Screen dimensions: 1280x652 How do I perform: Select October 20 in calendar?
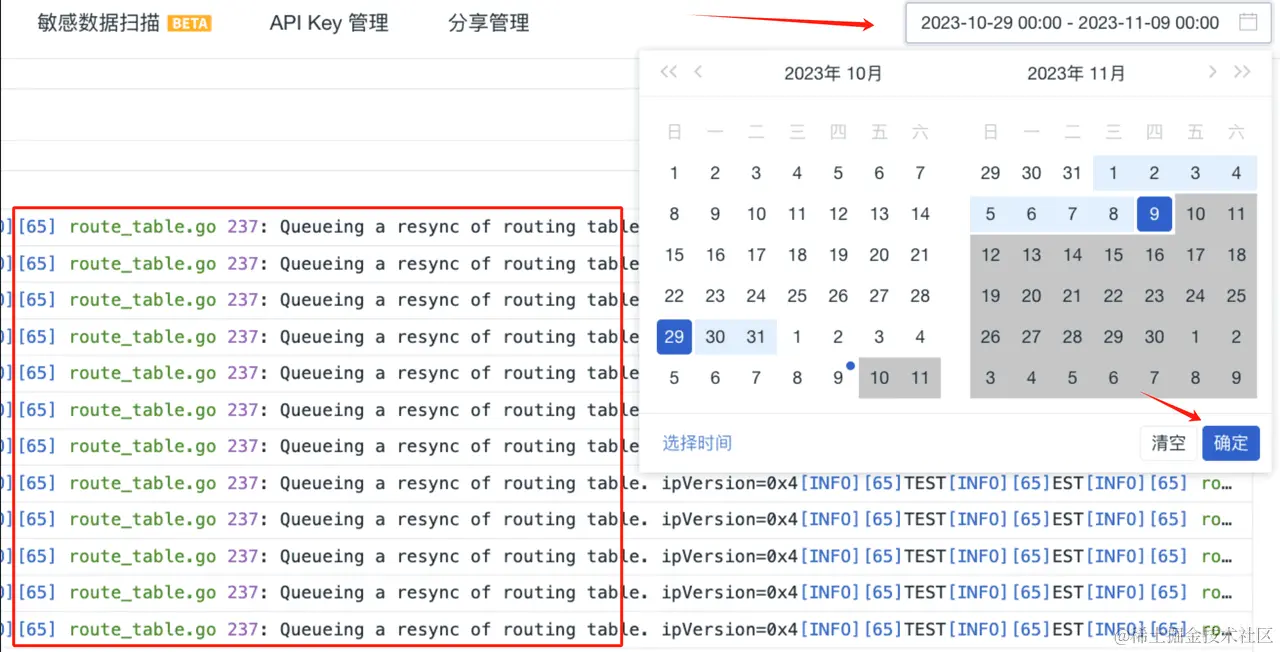coord(879,255)
